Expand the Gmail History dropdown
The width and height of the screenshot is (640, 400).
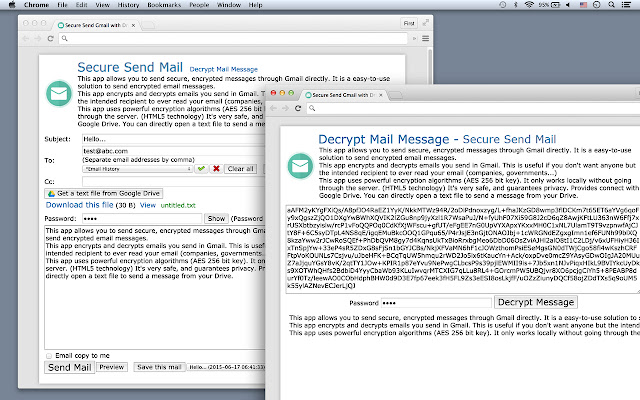[137, 169]
